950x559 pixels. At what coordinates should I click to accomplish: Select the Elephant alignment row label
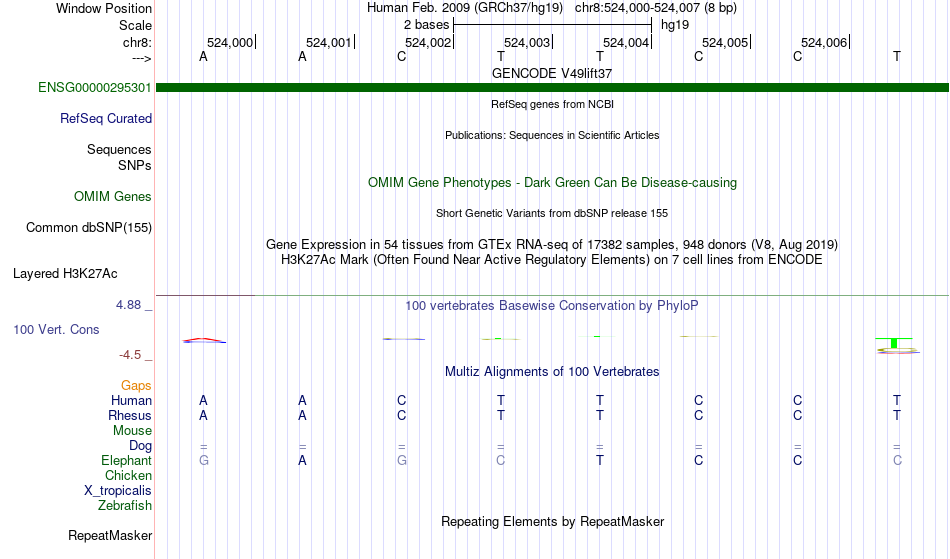coord(126,461)
